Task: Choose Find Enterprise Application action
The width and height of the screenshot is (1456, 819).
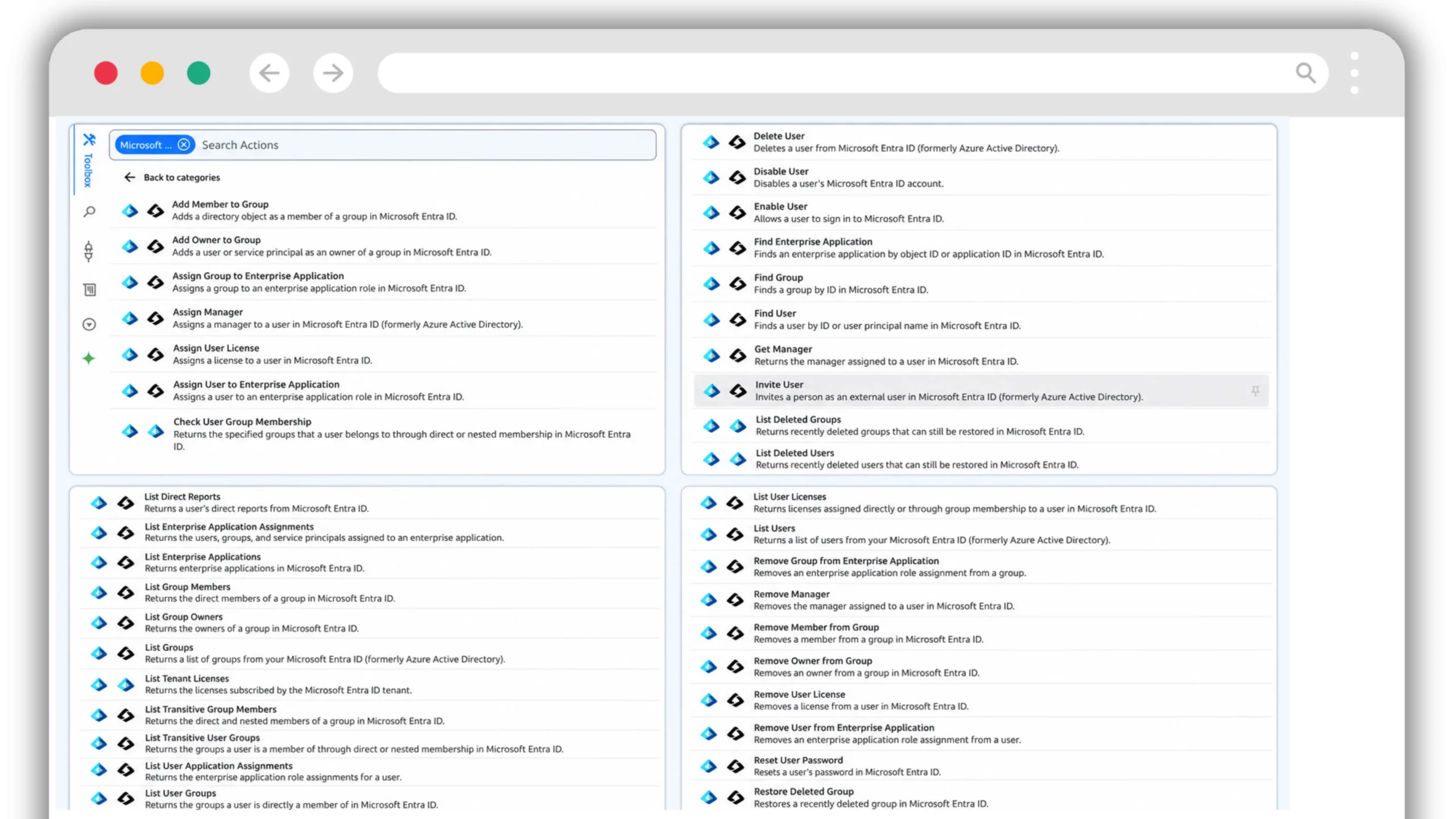Action: [981, 248]
